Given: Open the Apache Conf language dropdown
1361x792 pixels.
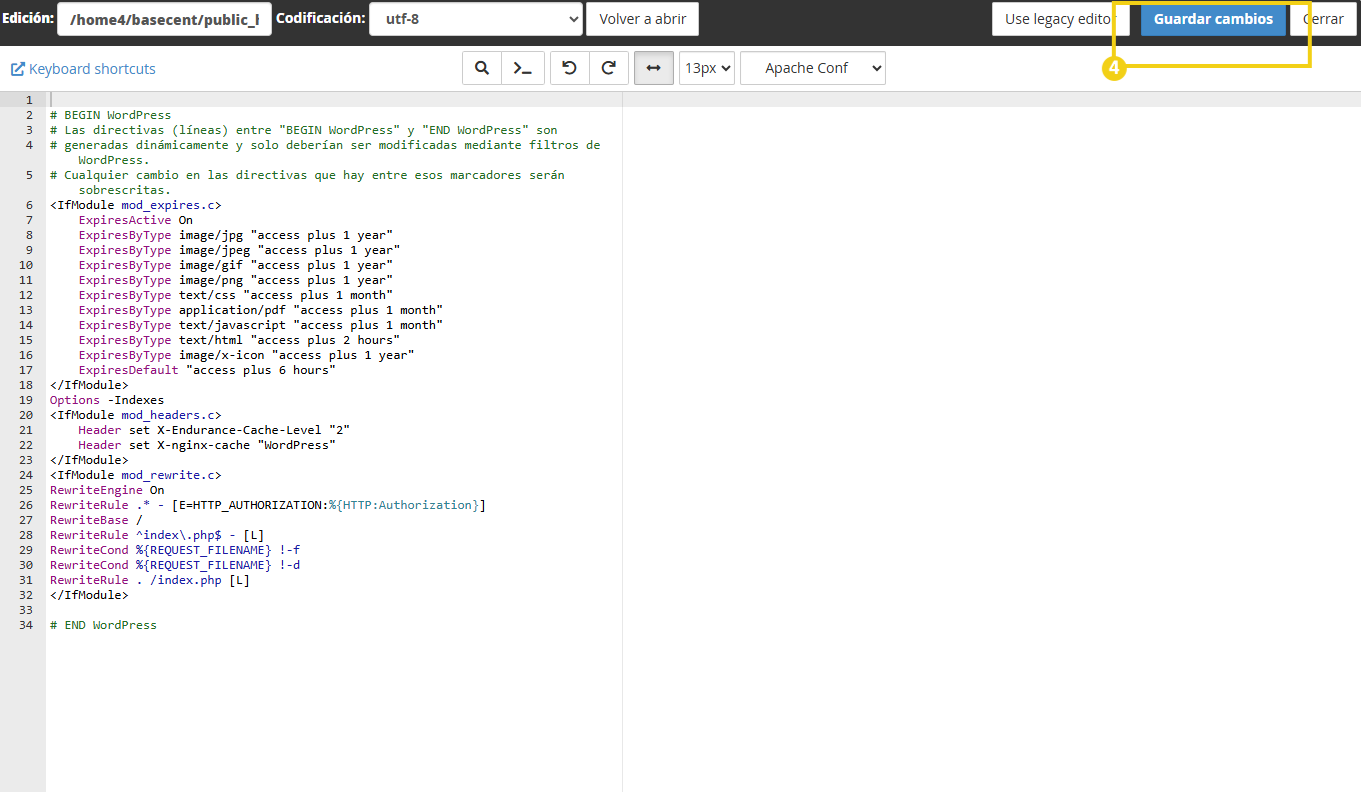Looking at the screenshot, I should click(x=812, y=68).
